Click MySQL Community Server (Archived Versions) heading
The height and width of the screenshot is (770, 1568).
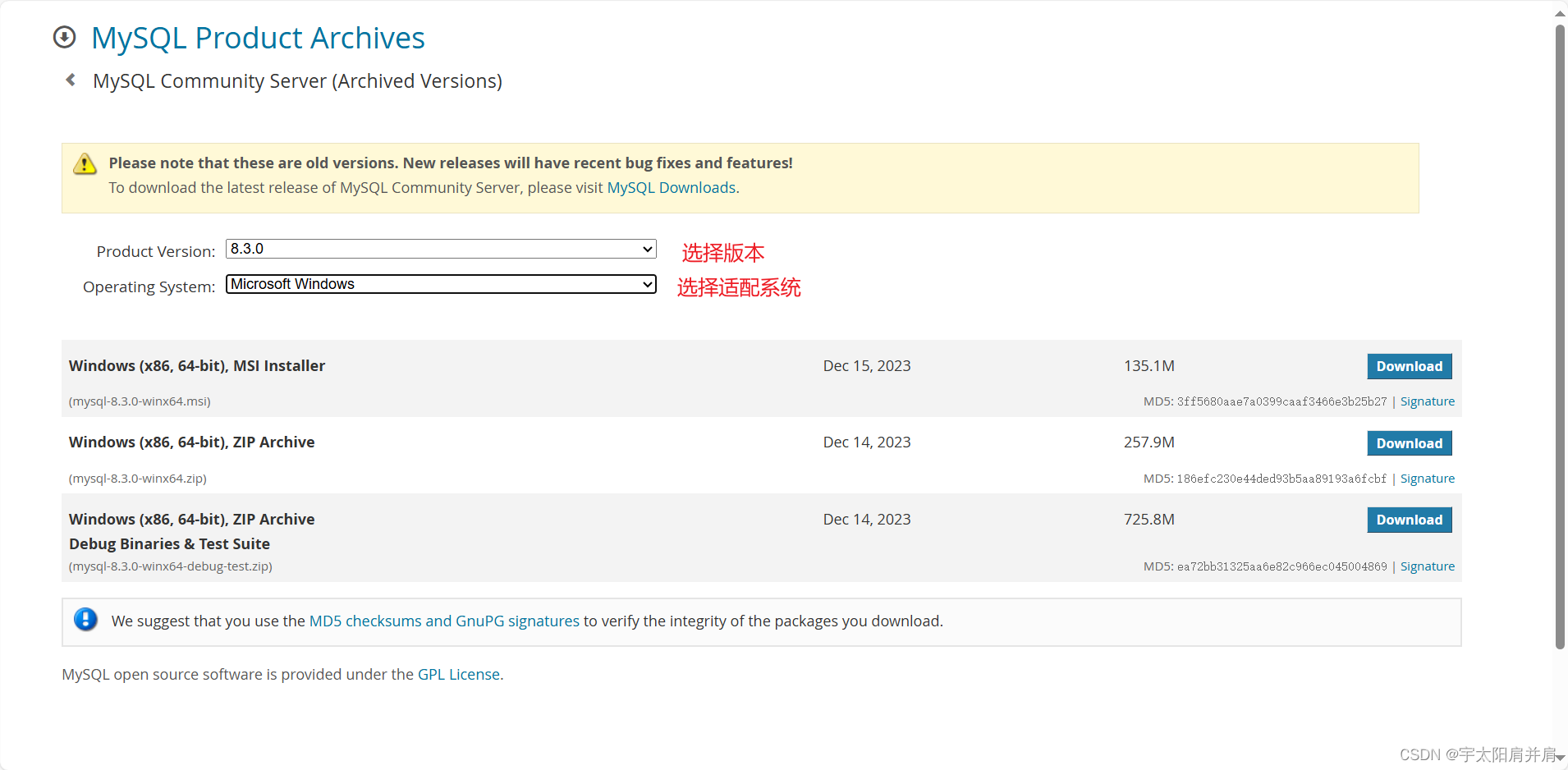[297, 81]
